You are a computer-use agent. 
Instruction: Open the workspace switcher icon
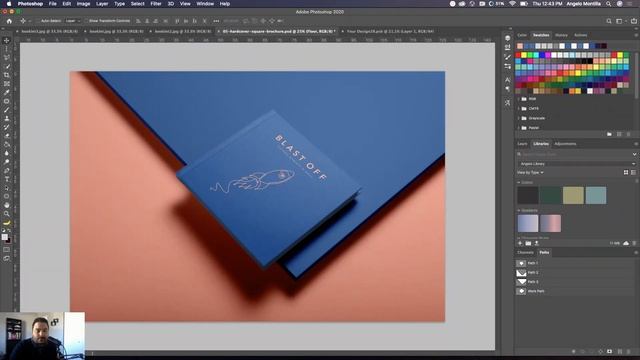pyautogui.click(x=620, y=21)
